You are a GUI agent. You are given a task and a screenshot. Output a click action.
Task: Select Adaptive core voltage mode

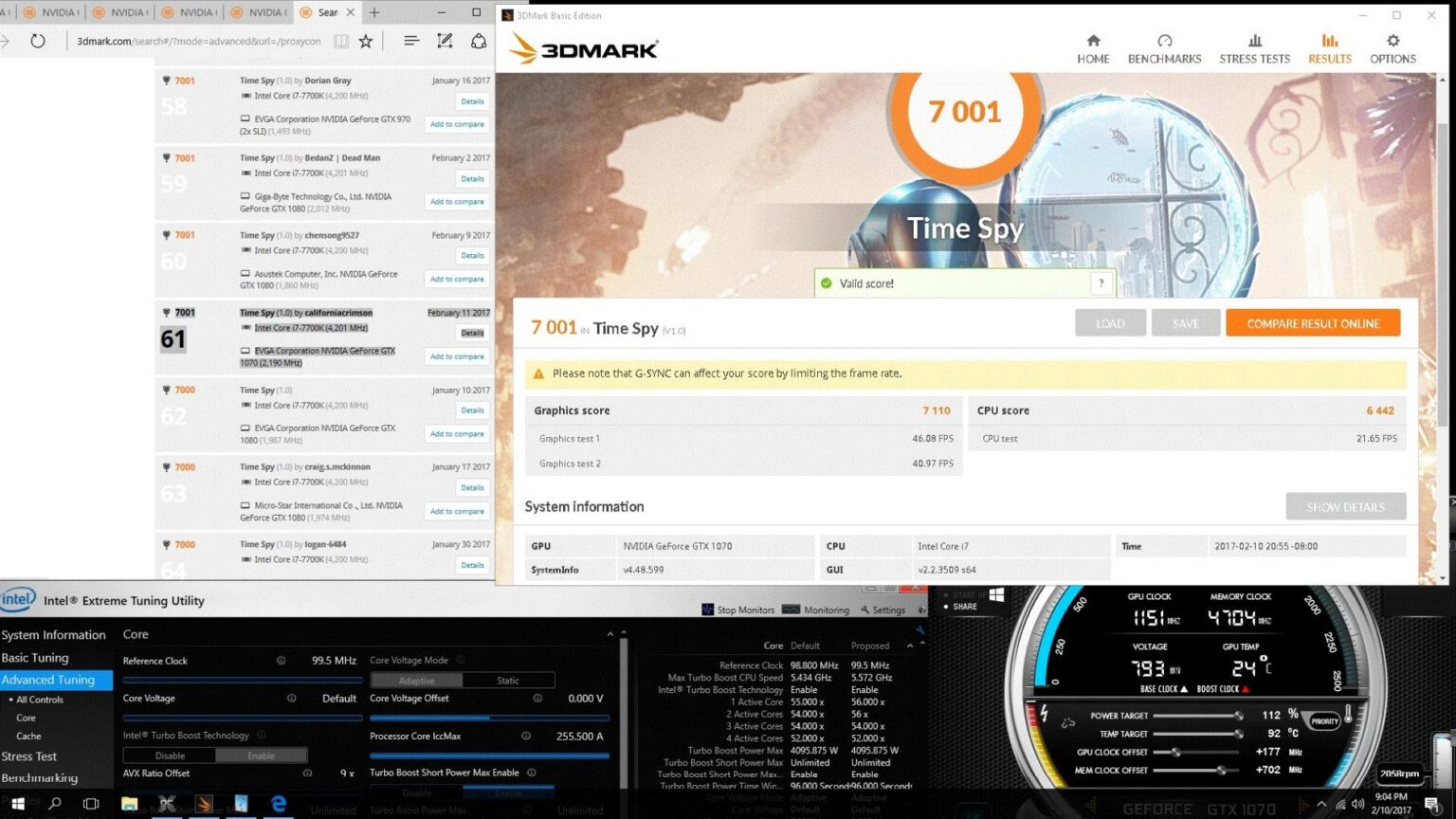[x=416, y=681]
